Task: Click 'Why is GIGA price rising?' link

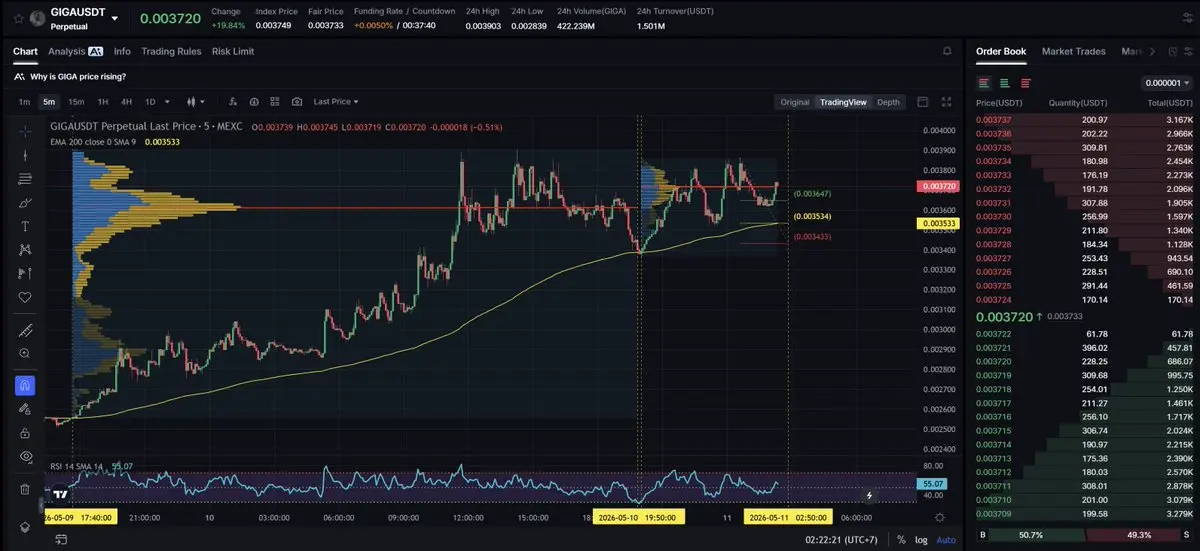Action: 78,77
